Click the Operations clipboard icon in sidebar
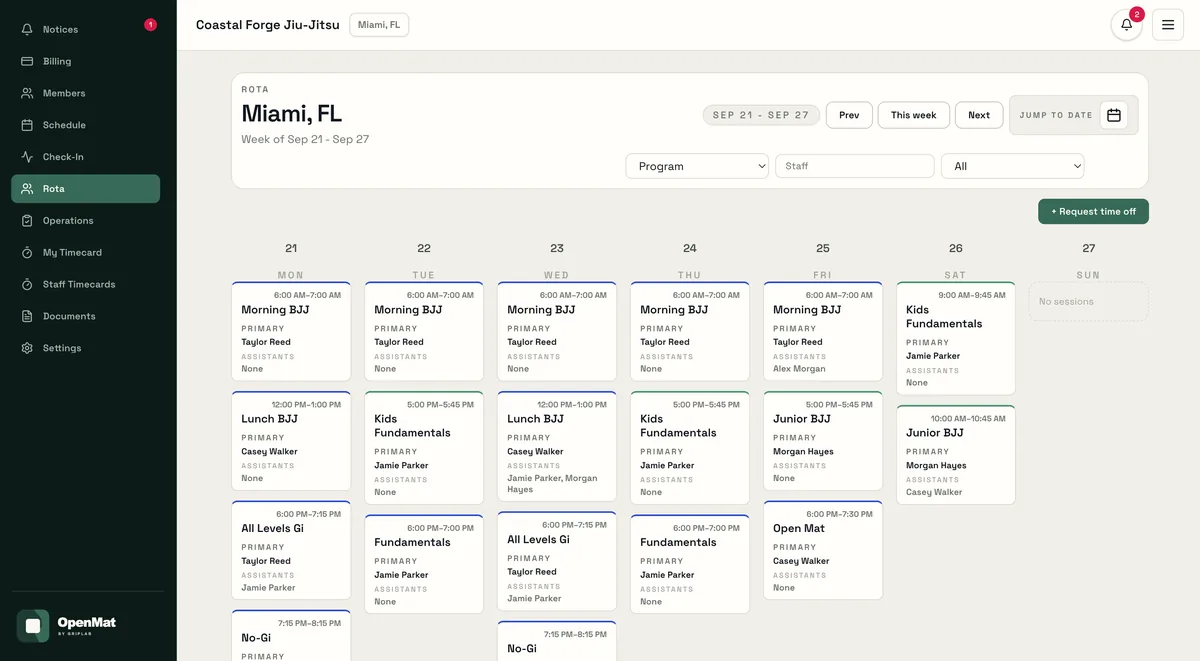1200x661 pixels. point(27,221)
